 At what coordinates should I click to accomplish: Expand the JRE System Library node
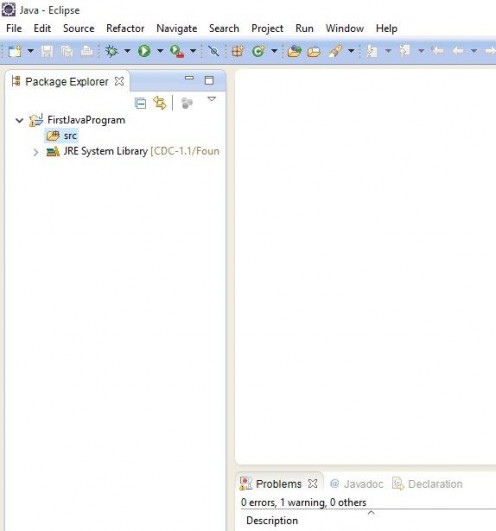[36, 152]
